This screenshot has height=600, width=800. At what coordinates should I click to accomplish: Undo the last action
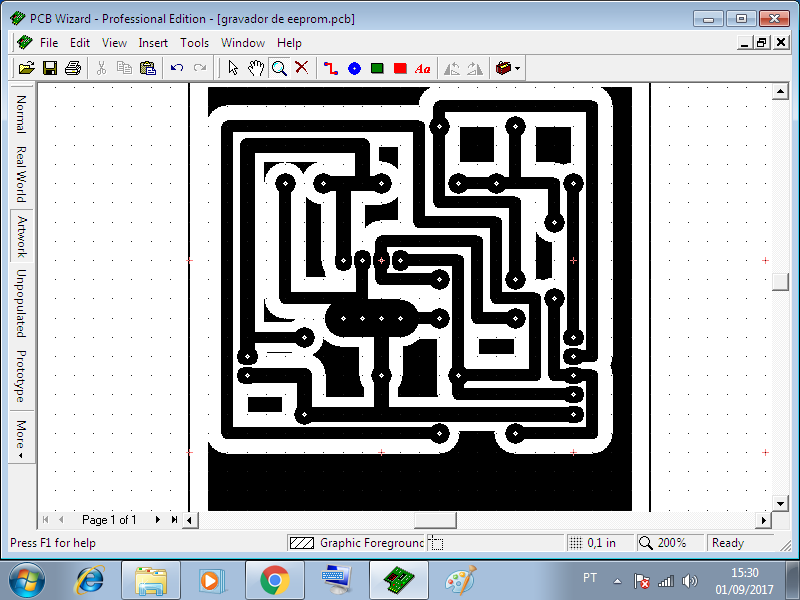coord(177,68)
